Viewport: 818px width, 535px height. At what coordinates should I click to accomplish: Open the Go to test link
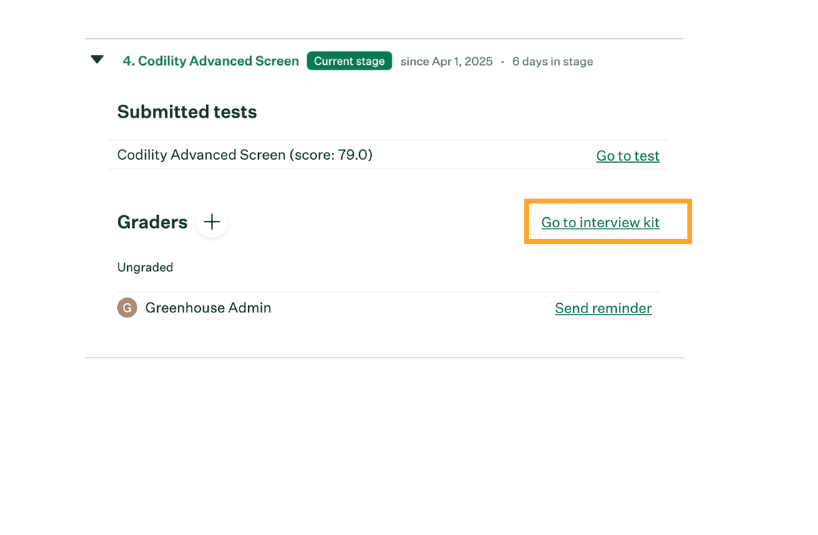pyautogui.click(x=628, y=155)
